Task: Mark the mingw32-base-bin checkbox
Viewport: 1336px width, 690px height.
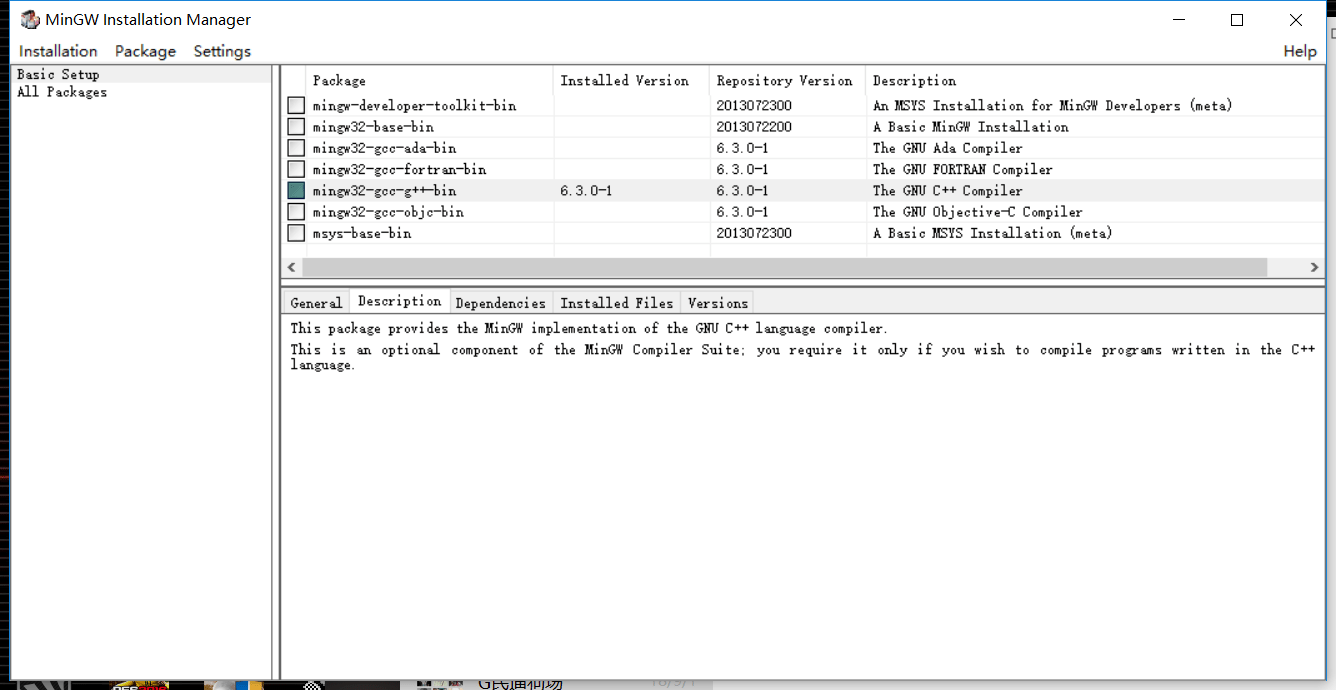Action: (296, 127)
